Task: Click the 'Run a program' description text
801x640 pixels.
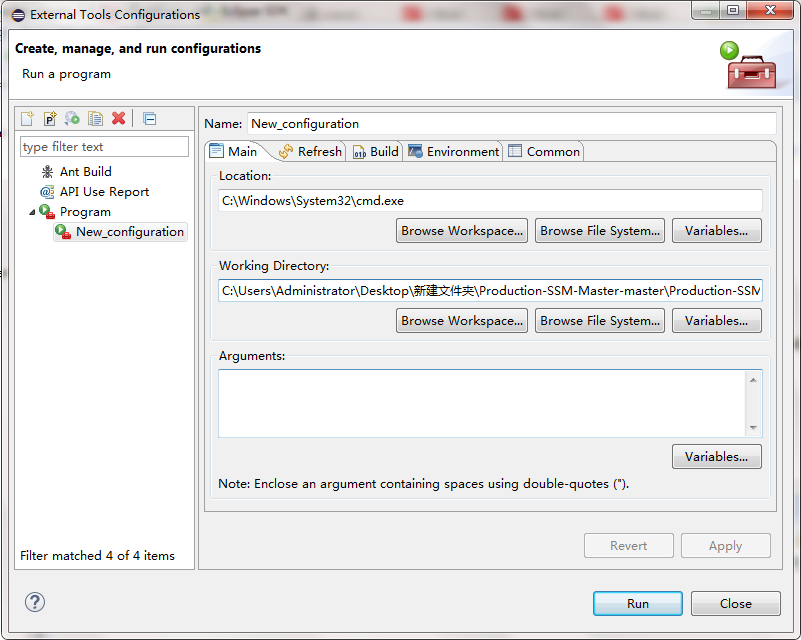Action: (x=66, y=74)
